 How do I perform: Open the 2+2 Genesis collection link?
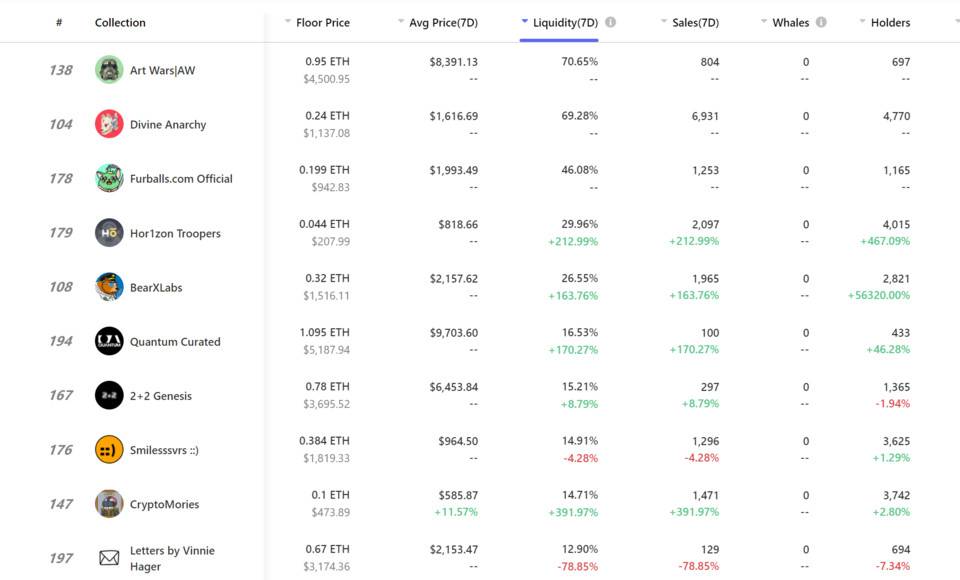[x=160, y=396]
